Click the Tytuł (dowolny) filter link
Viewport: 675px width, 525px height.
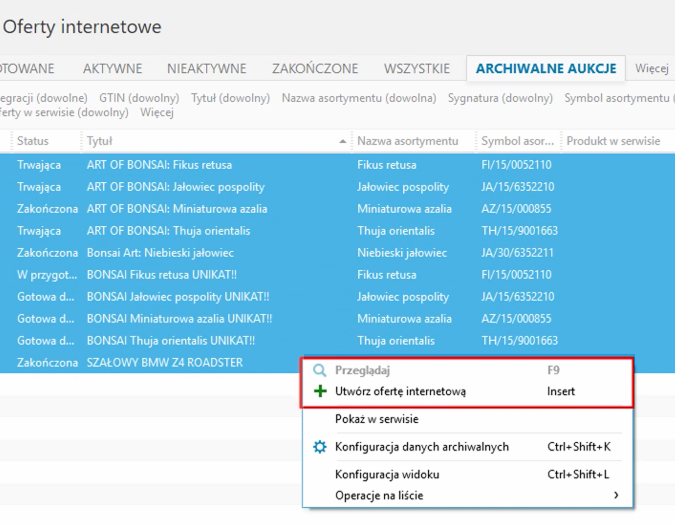tap(230, 98)
